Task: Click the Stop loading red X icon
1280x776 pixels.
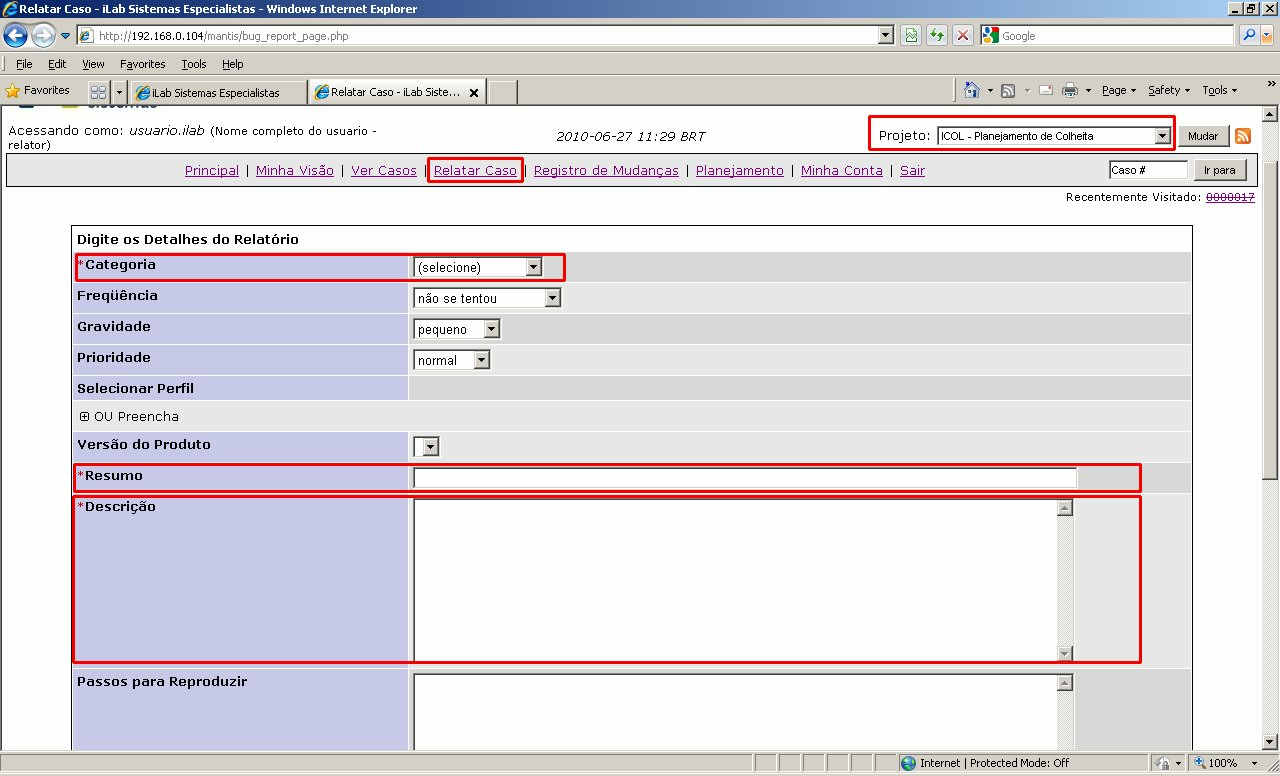Action: point(963,36)
